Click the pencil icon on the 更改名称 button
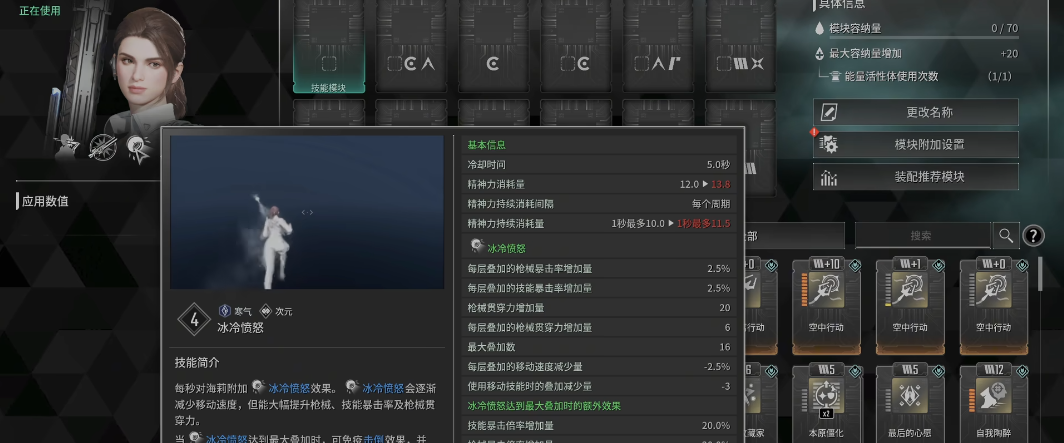This screenshot has height=443, width=1064. pos(829,112)
